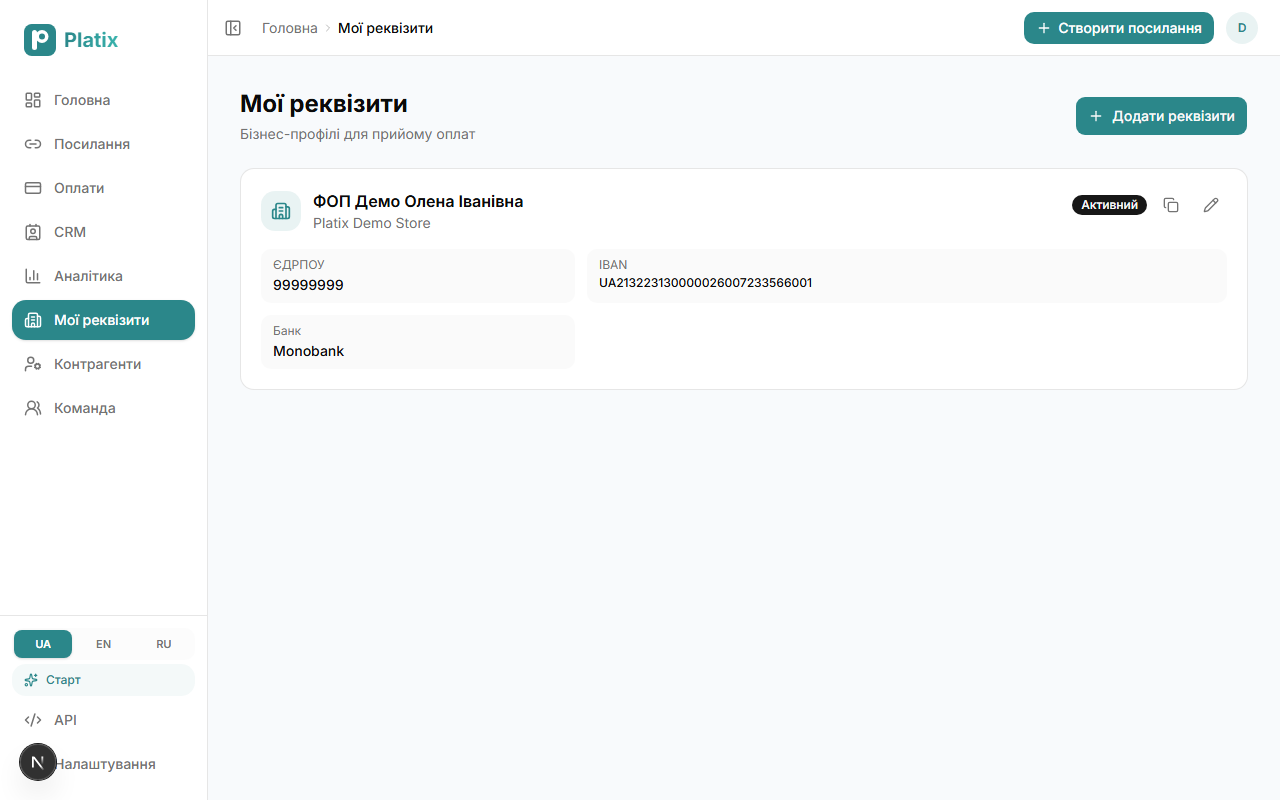
Task: Switch the language to UA
Action: [43, 644]
